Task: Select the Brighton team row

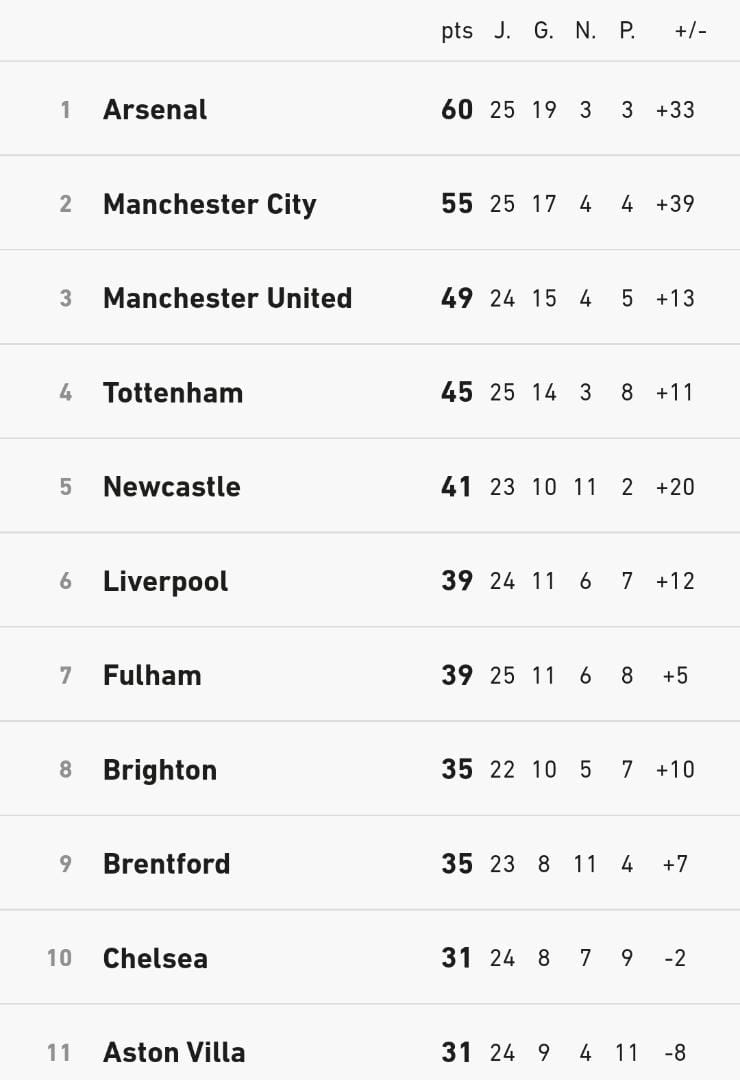Action: pyautogui.click(x=160, y=770)
